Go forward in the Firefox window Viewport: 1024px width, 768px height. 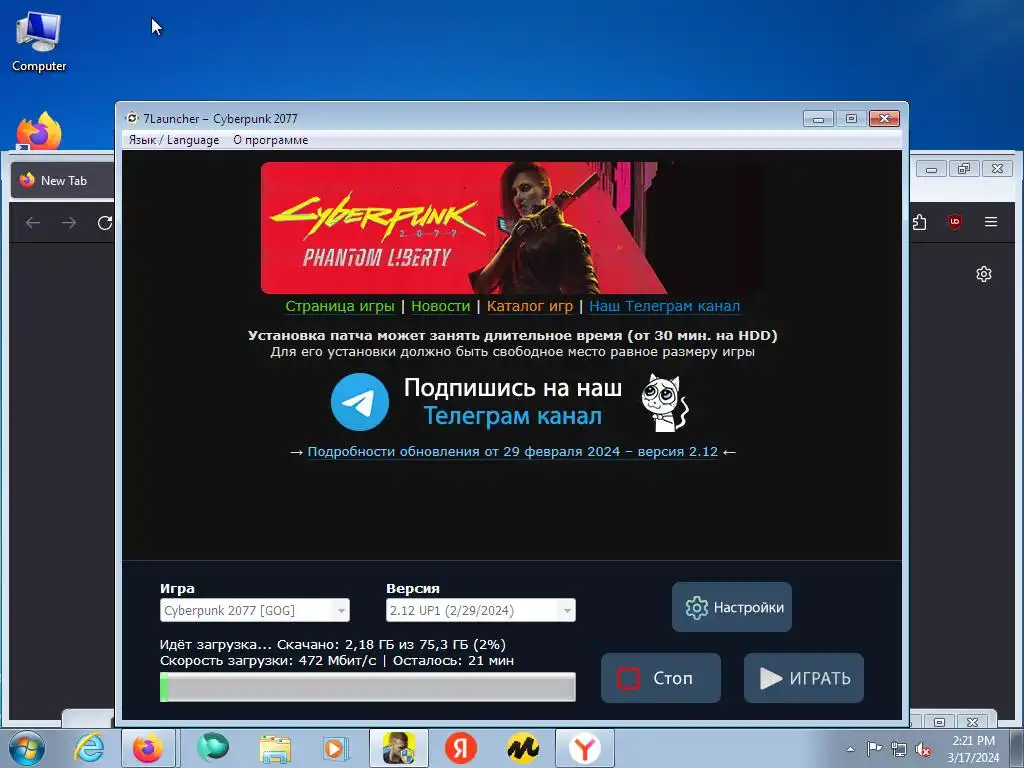tap(69, 223)
